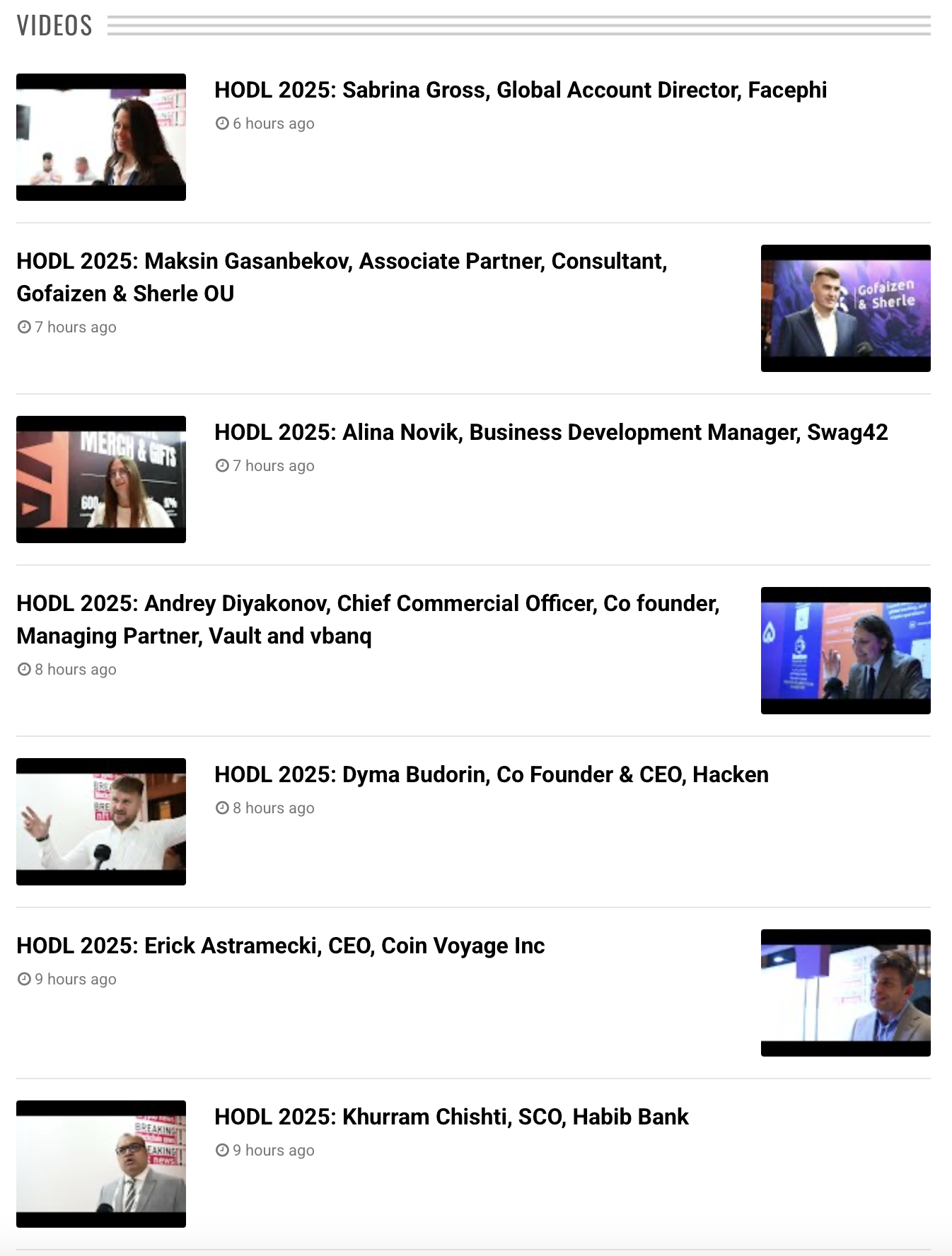Click the clock icon under the Khurram Chishti title
The width and height of the screenshot is (952, 1256).
click(x=222, y=1150)
